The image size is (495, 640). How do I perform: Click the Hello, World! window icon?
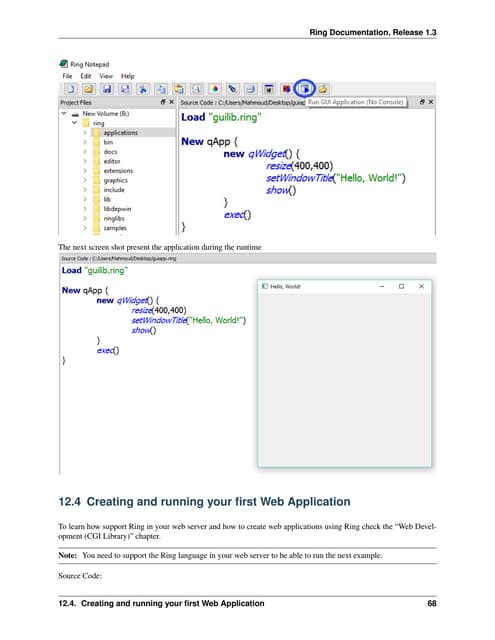point(264,286)
